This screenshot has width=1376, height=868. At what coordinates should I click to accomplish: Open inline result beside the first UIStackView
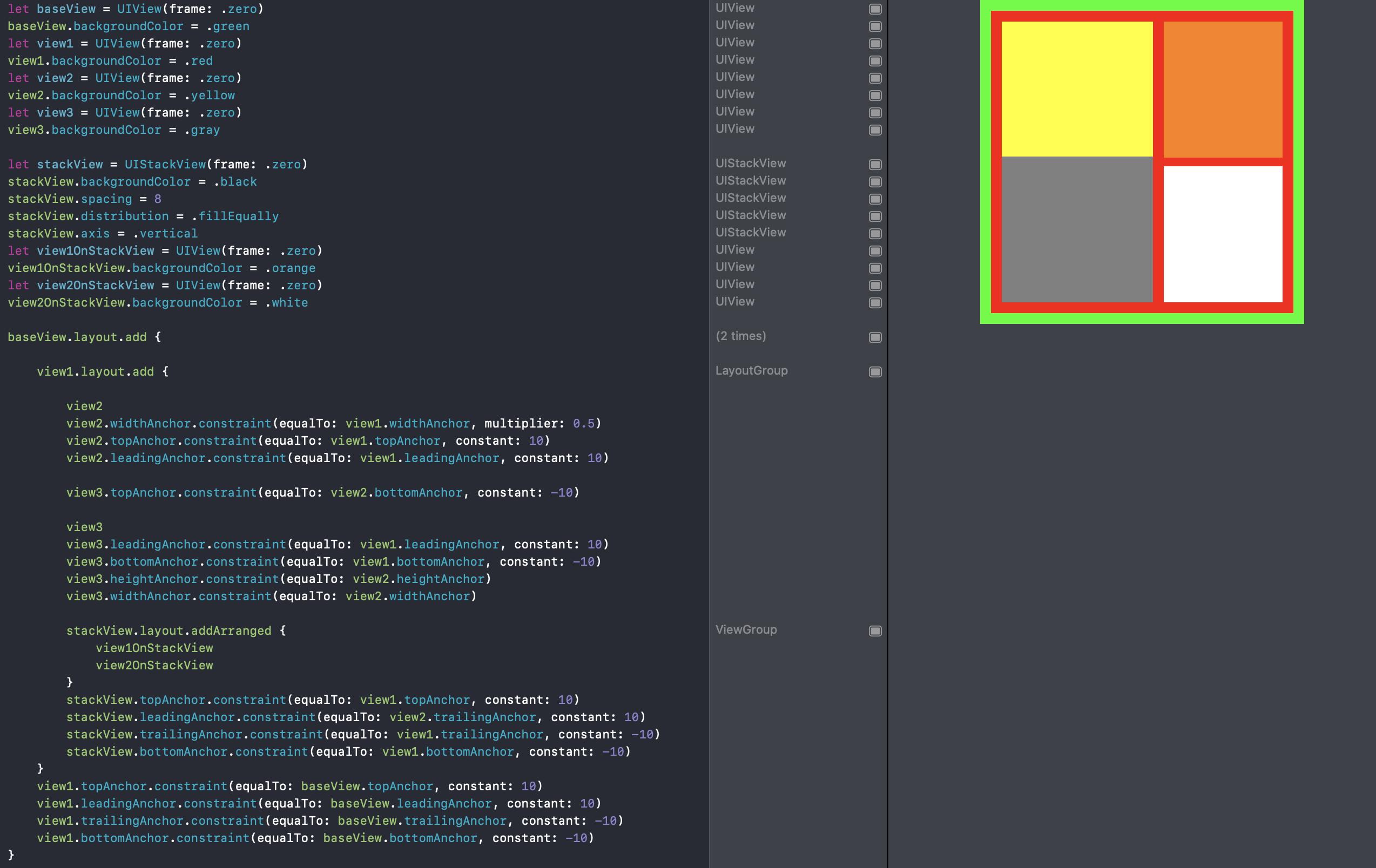point(874,165)
